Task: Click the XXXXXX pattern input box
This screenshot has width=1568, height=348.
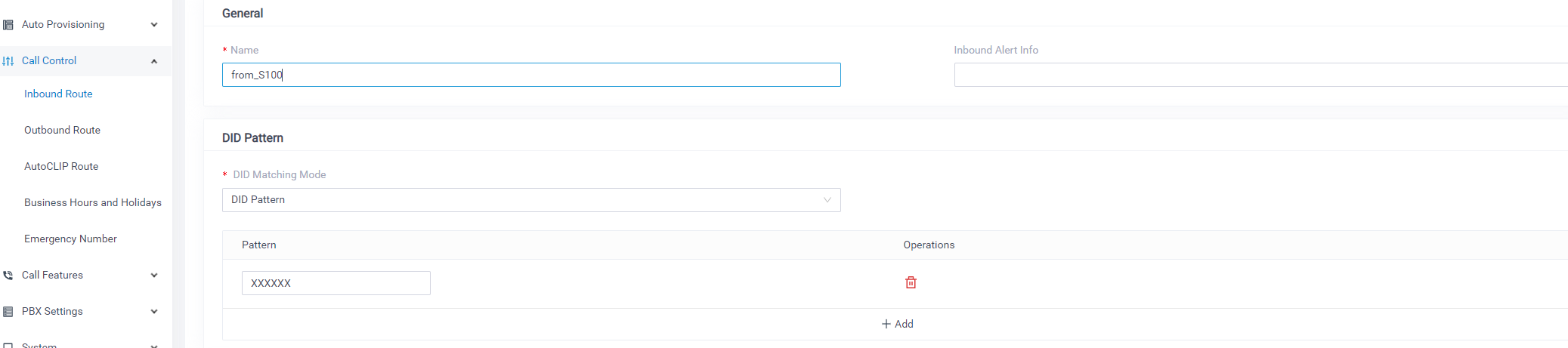Action: tap(336, 283)
